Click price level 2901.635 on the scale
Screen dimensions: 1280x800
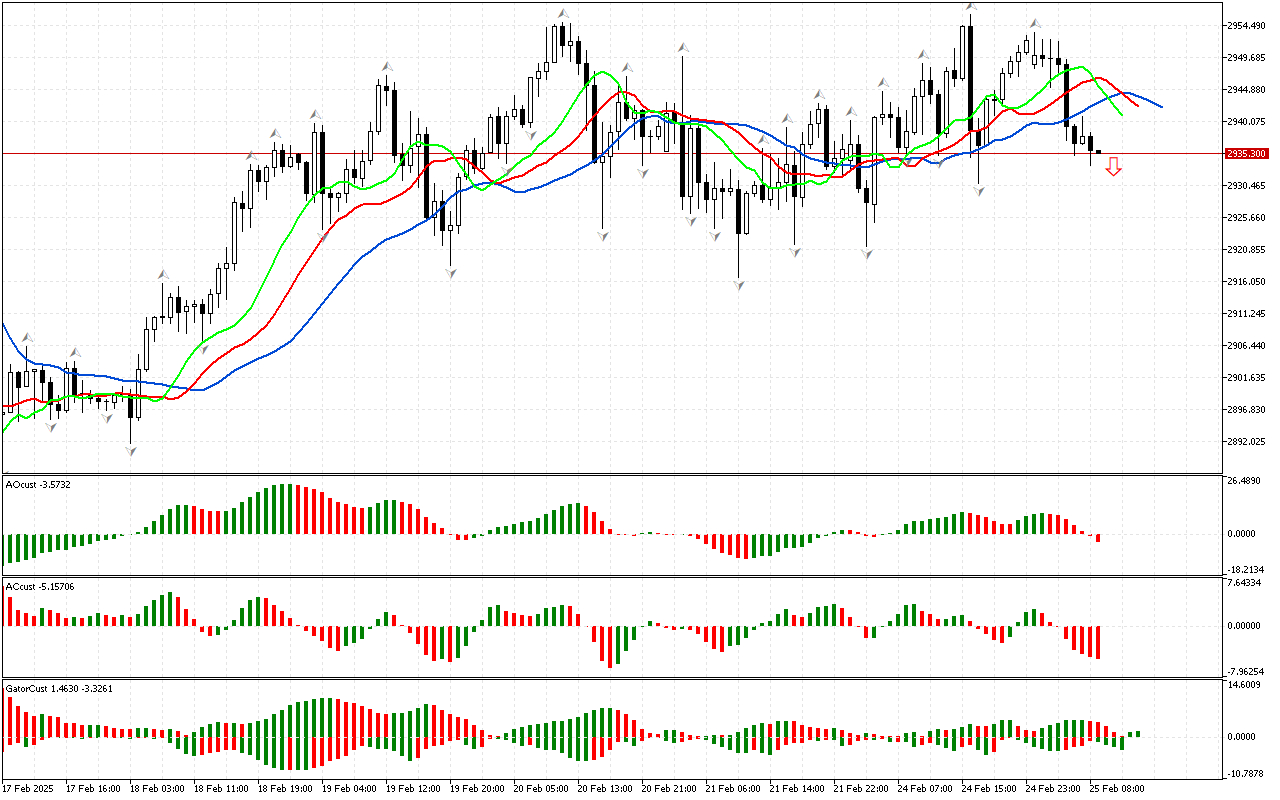(x=1247, y=378)
